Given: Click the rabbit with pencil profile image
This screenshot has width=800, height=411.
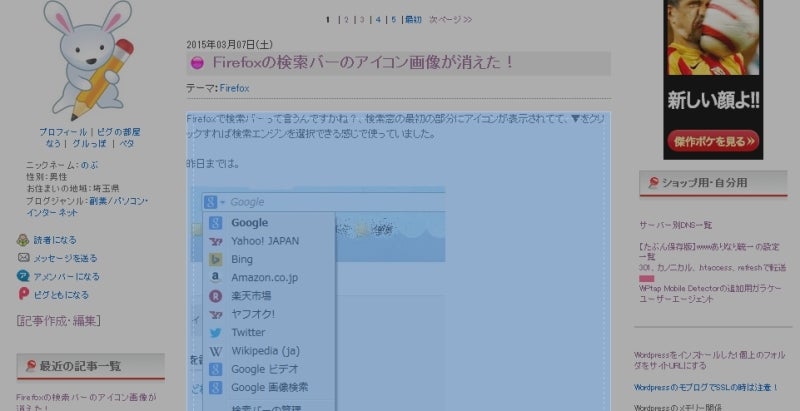Looking at the screenshot, I should pyautogui.click(x=88, y=60).
